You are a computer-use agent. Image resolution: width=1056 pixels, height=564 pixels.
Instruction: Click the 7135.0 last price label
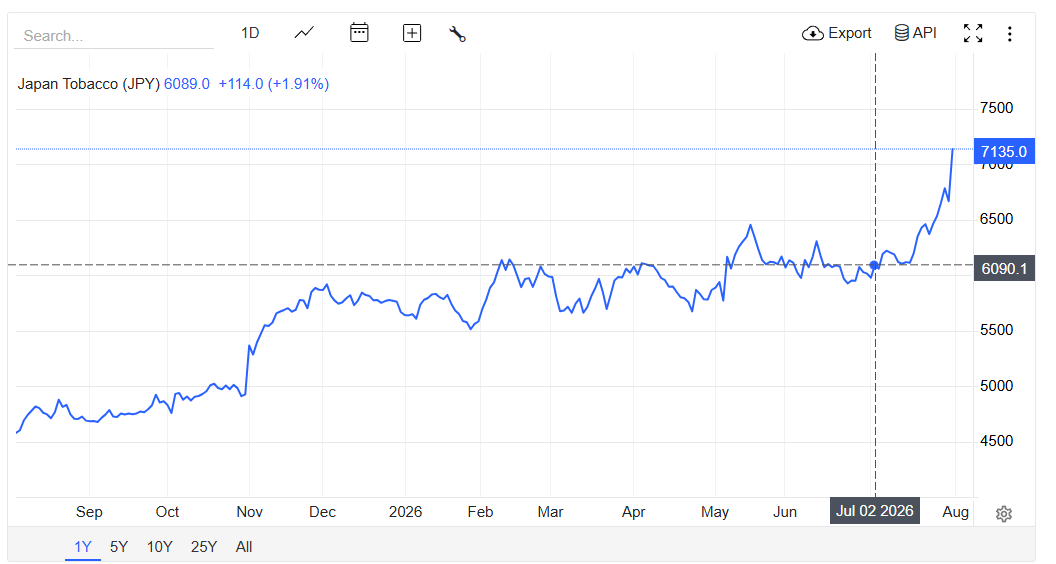pyautogui.click(x=1003, y=152)
